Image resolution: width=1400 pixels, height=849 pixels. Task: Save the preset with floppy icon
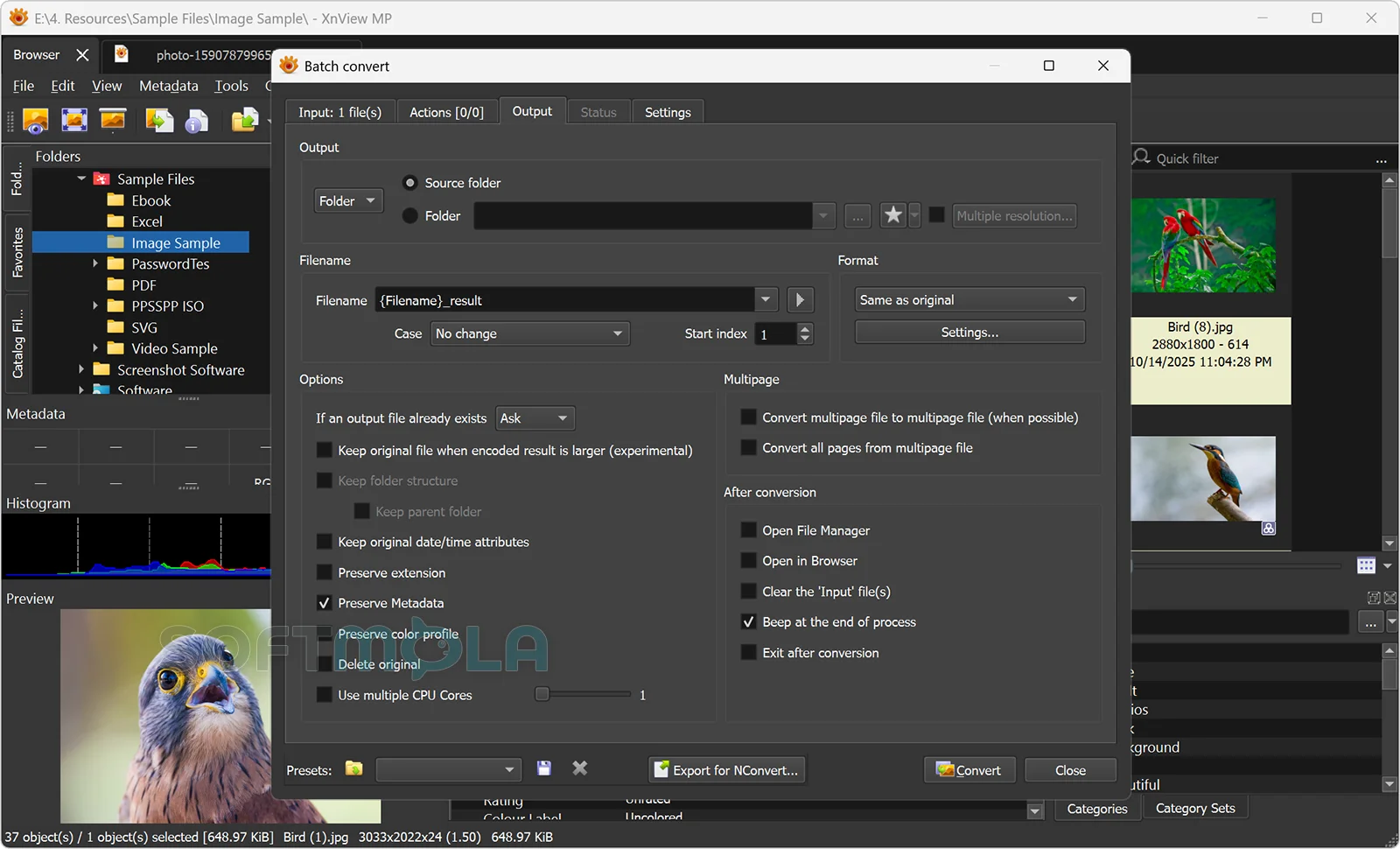(544, 768)
